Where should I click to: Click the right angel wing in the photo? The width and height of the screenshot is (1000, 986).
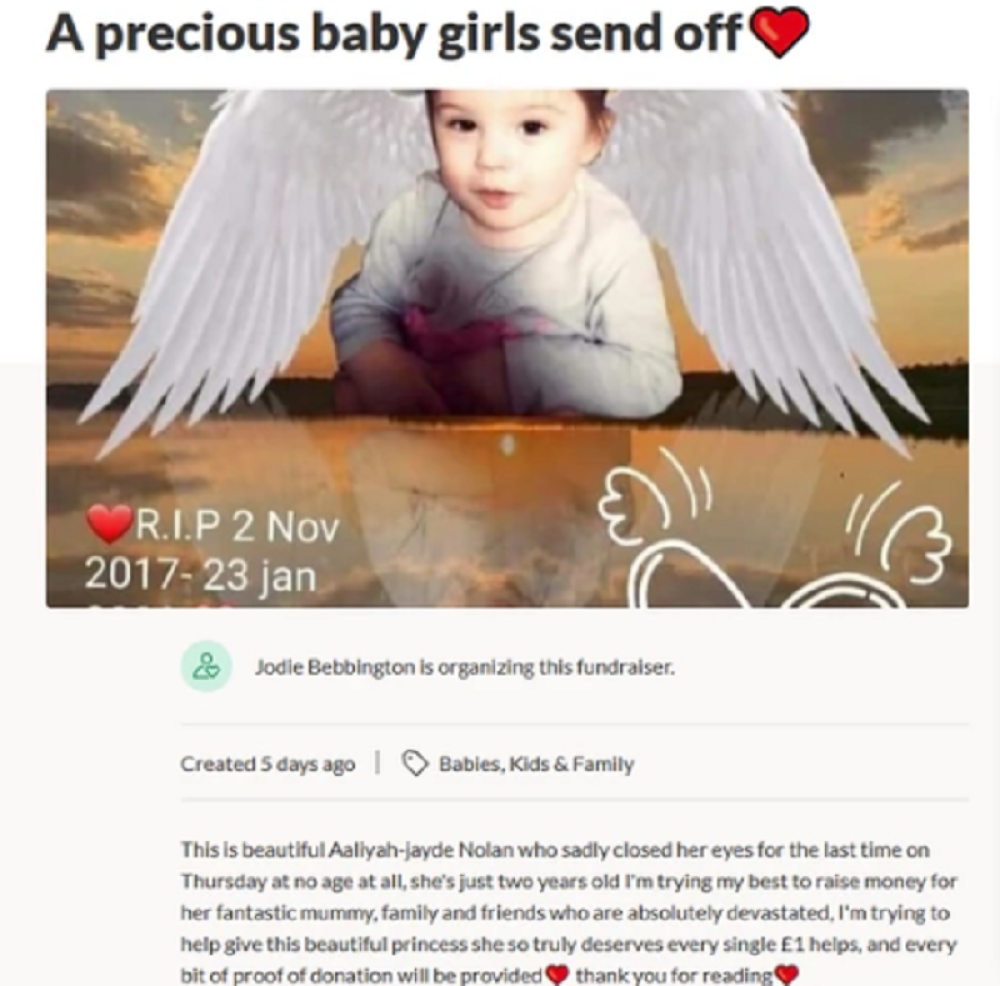pos(765,255)
